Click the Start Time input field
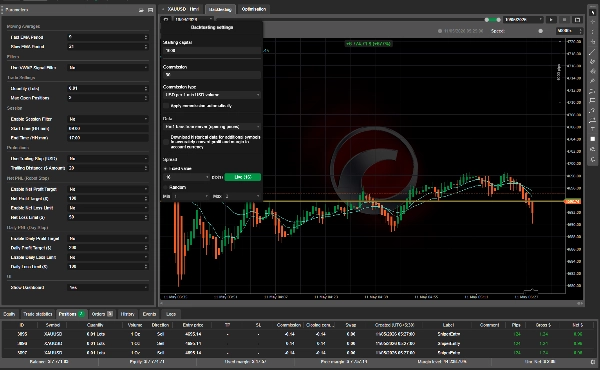The width and height of the screenshot is (600, 370). pos(108,129)
